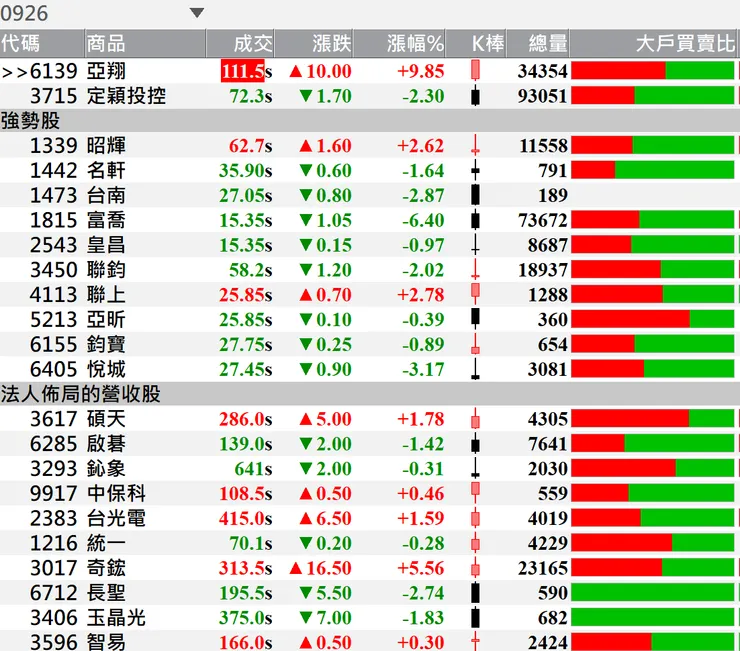Select stock row 1339 昭輝
740x651 pixels.
pos(370,145)
